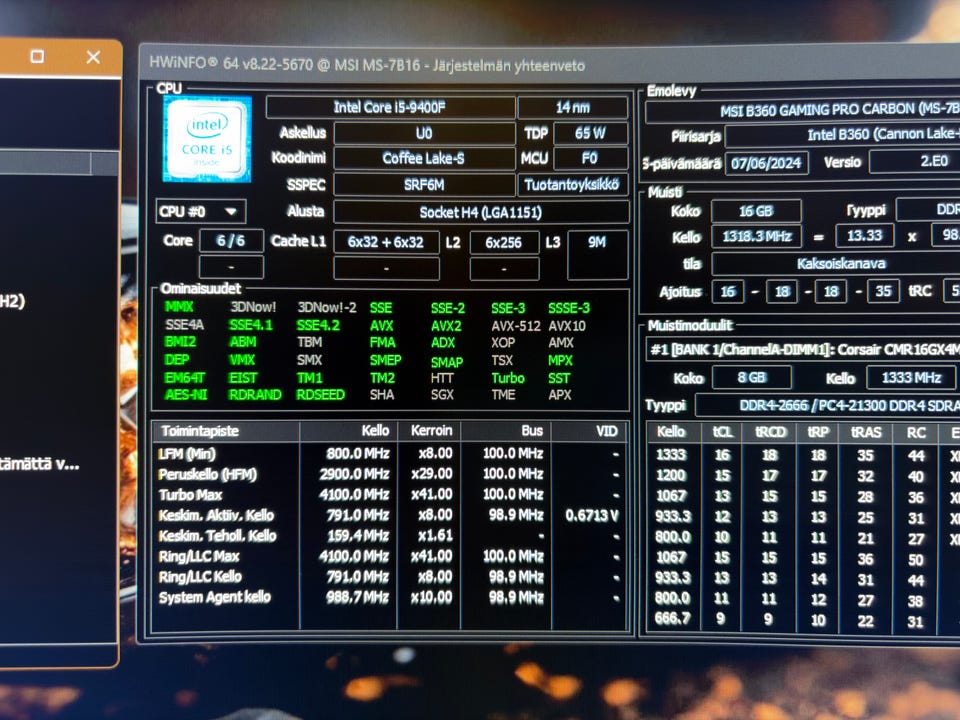Click the Toimintapiste column header
This screenshot has width=960, height=720.
coord(226,431)
